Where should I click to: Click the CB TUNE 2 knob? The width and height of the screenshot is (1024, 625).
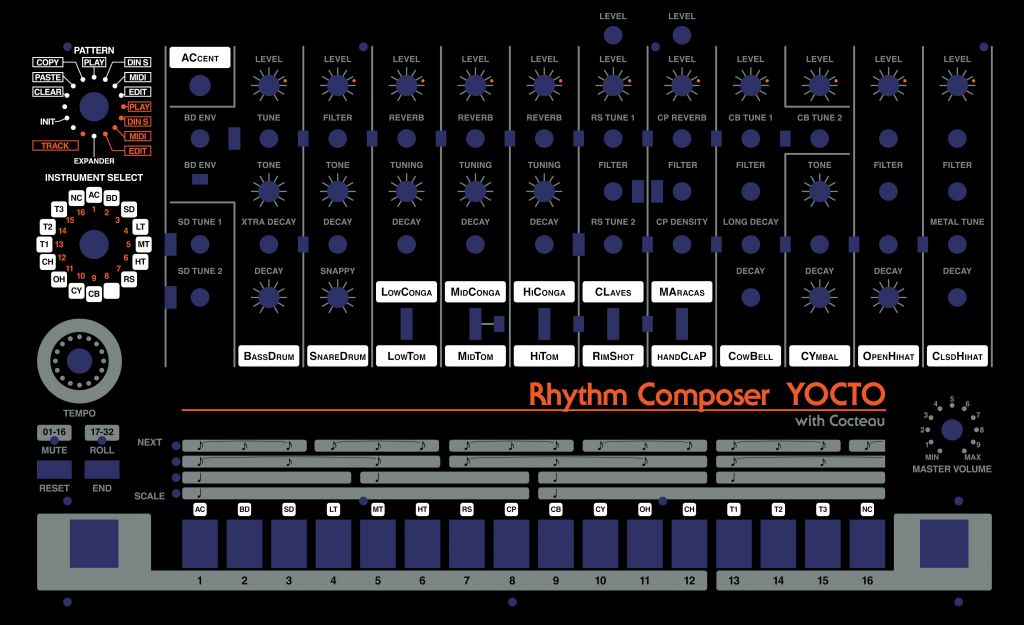820,138
